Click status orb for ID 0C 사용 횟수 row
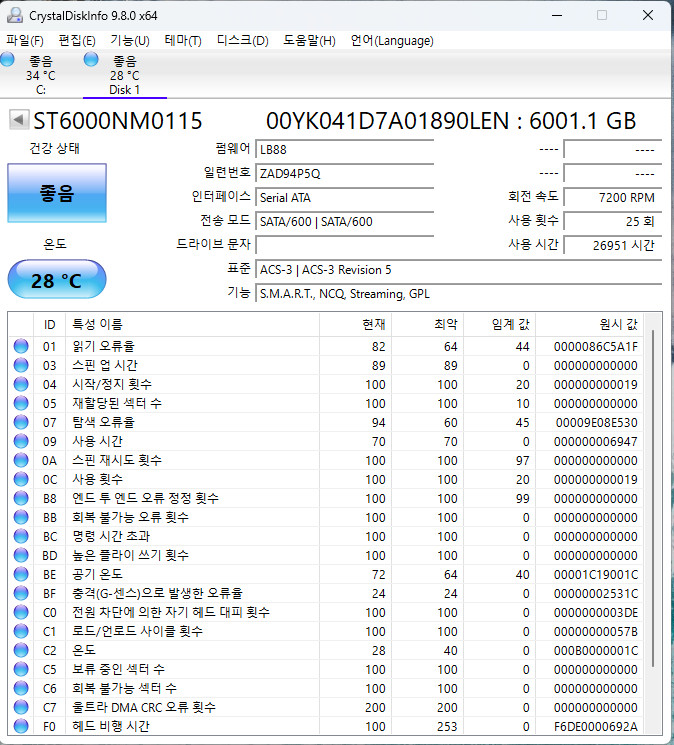 pos(21,479)
